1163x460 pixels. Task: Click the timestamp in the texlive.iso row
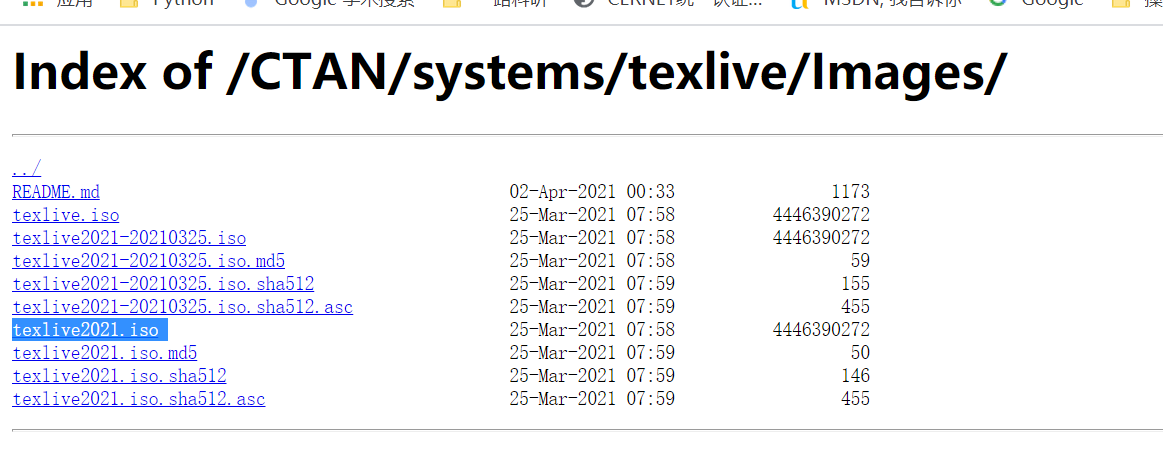click(592, 215)
